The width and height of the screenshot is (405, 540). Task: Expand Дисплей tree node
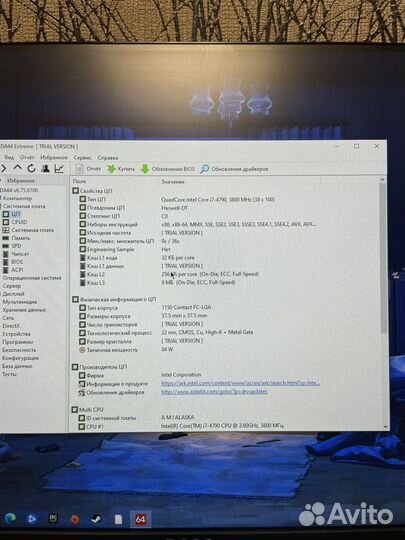13,293
